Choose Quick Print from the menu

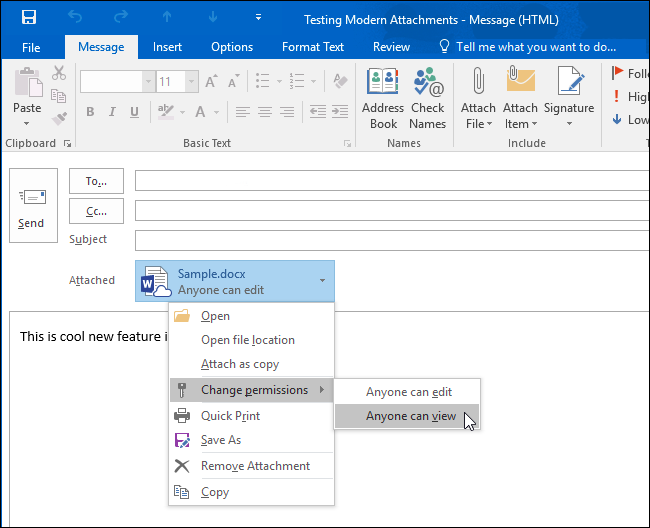pos(251,416)
